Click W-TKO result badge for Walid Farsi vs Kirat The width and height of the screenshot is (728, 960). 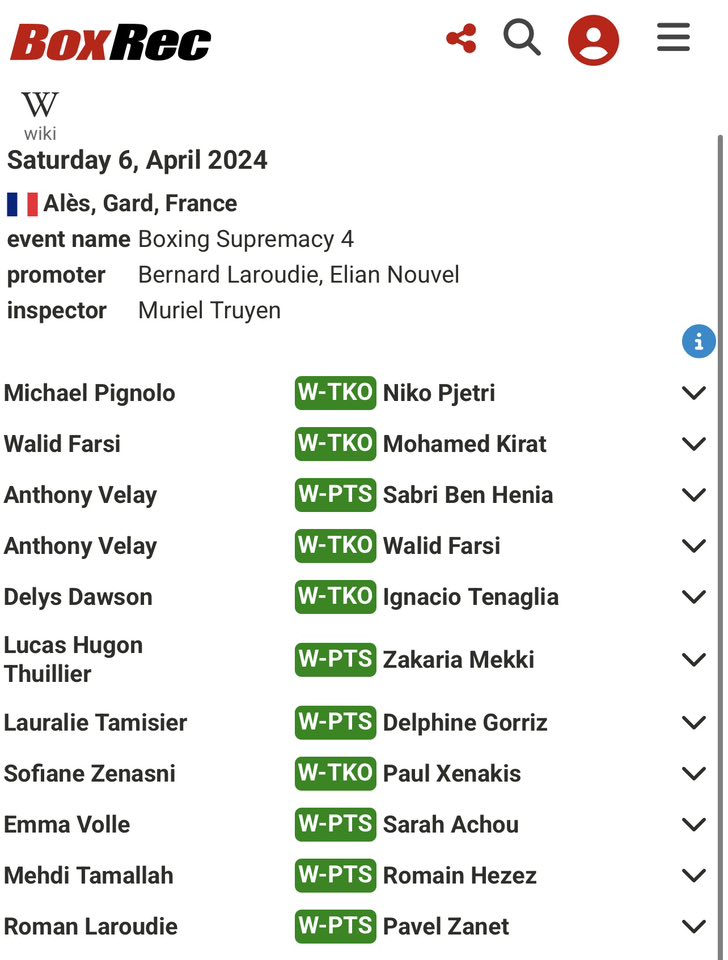pyautogui.click(x=335, y=444)
